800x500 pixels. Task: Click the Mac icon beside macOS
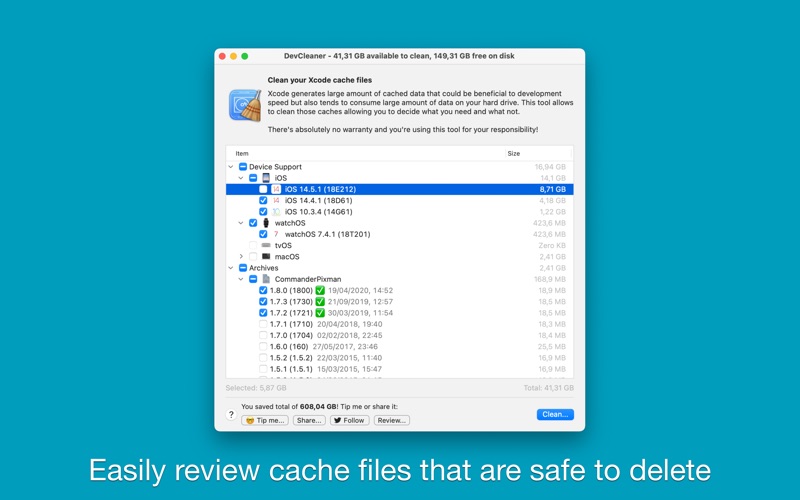coord(266,257)
